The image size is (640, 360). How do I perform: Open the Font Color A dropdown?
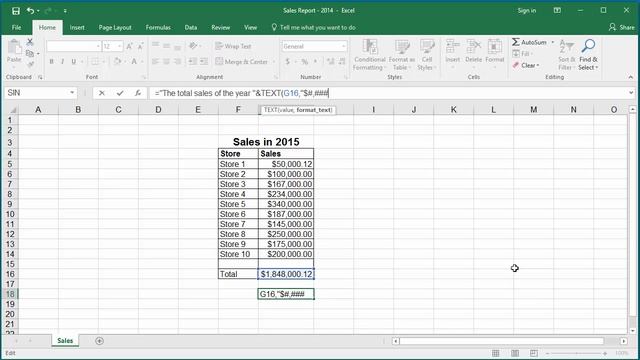tap(142, 62)
